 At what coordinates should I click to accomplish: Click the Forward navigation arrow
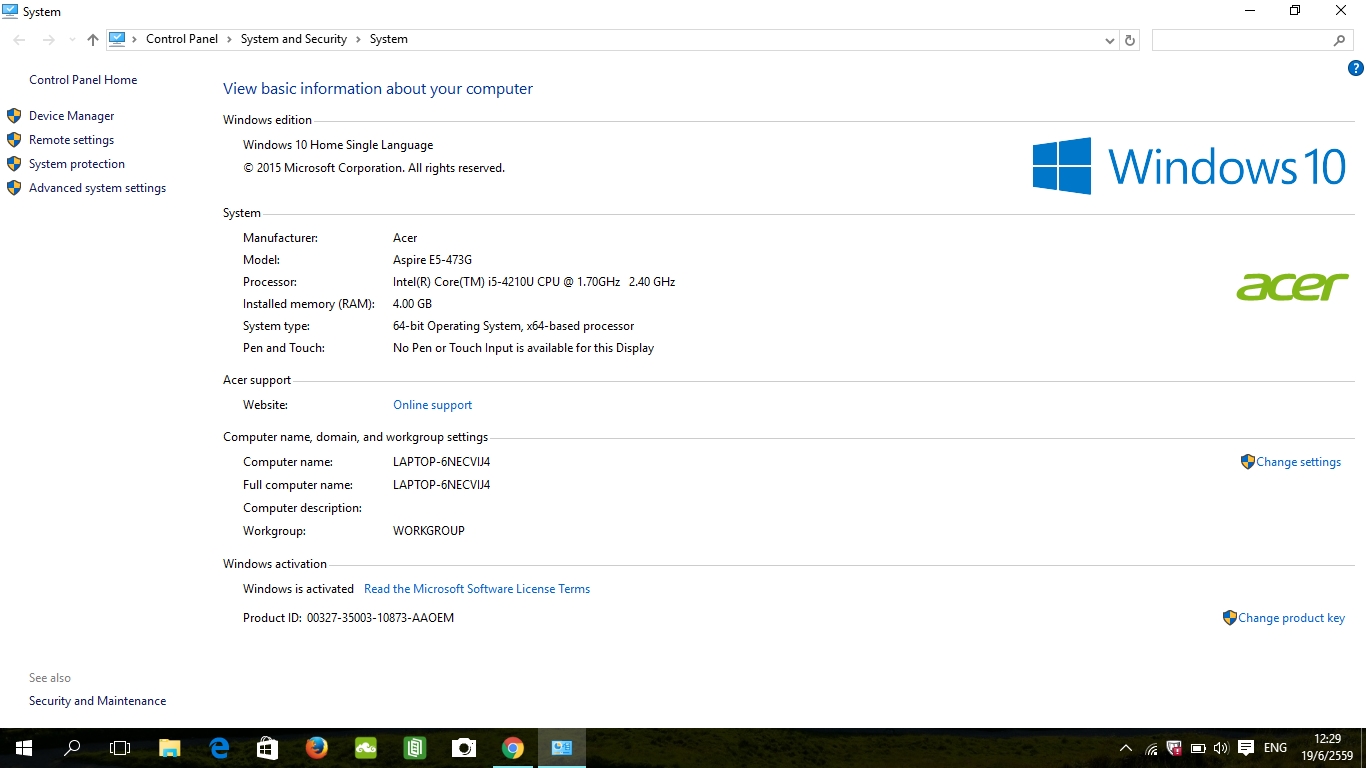point(48,40)
